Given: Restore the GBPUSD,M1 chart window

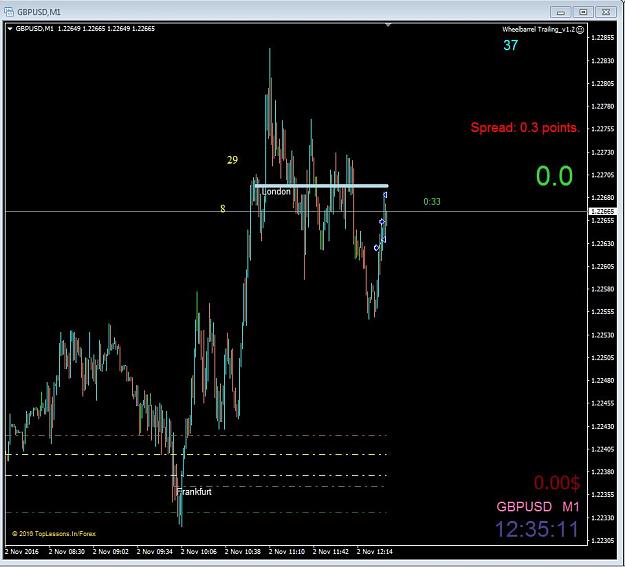Looking at the screenshot, I should (x=583, y=12).
